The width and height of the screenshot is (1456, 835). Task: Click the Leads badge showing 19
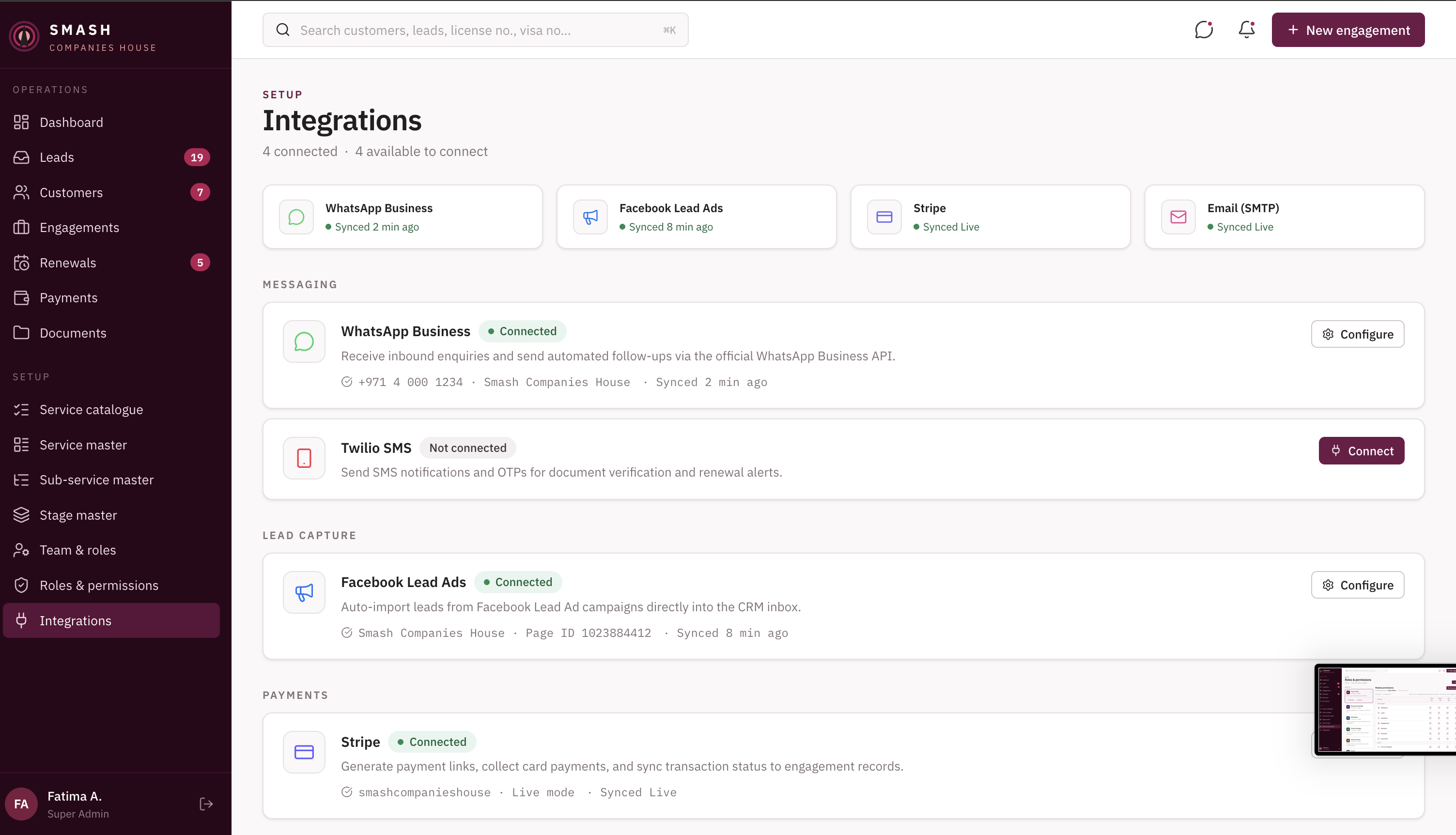pos(197,157)
